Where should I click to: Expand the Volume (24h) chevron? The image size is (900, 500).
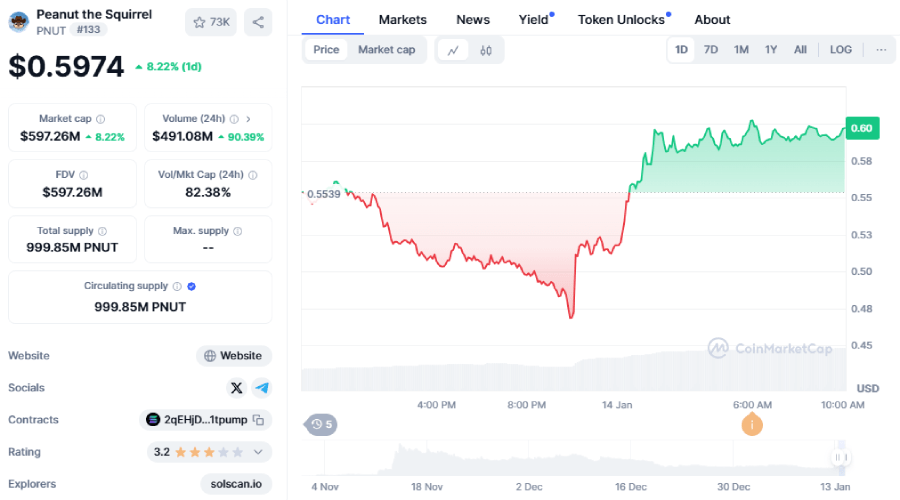click(x=248, y=119)
